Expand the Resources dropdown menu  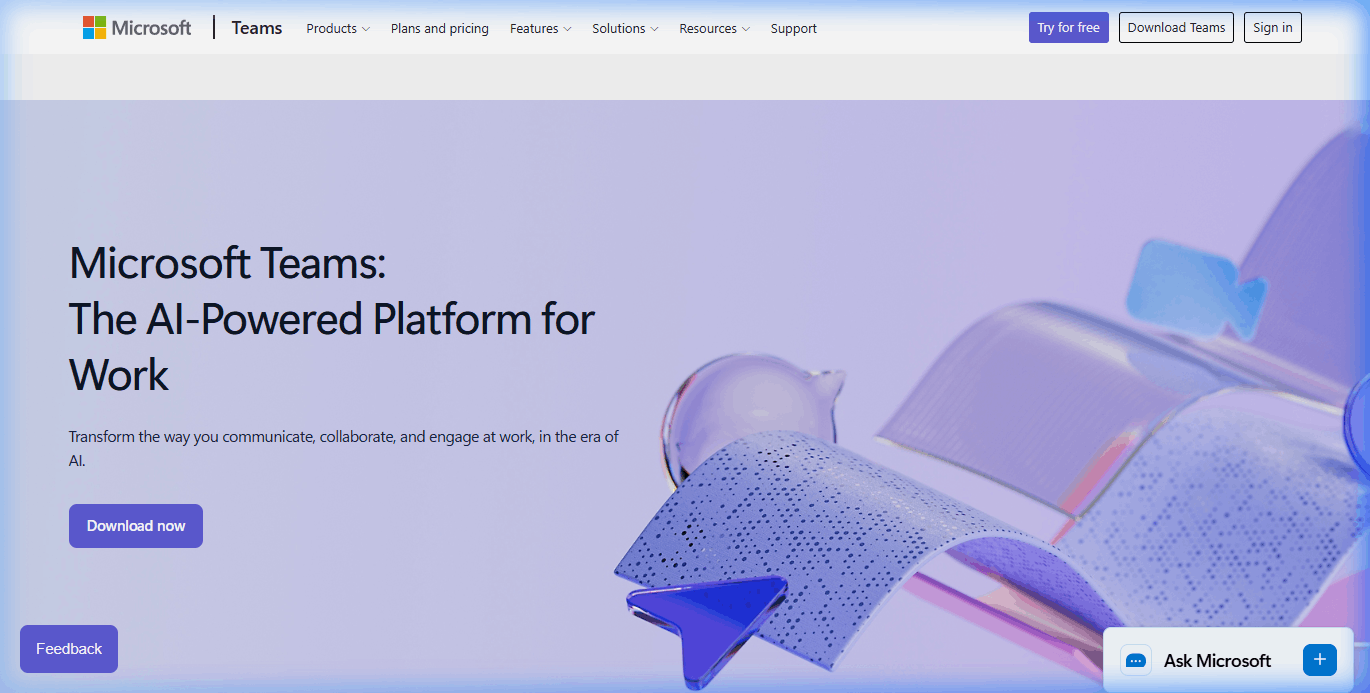pyautogui.click(x=714, y=28)
